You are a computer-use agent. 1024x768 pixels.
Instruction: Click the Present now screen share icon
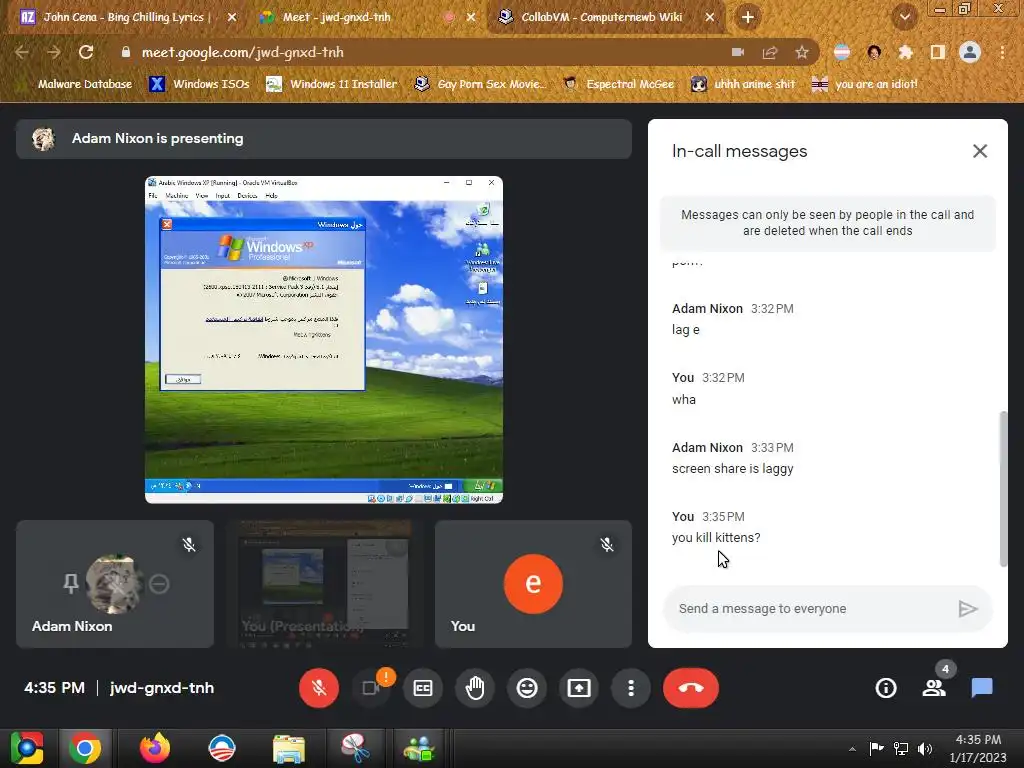pyautogui.click(x=579, y=688)
